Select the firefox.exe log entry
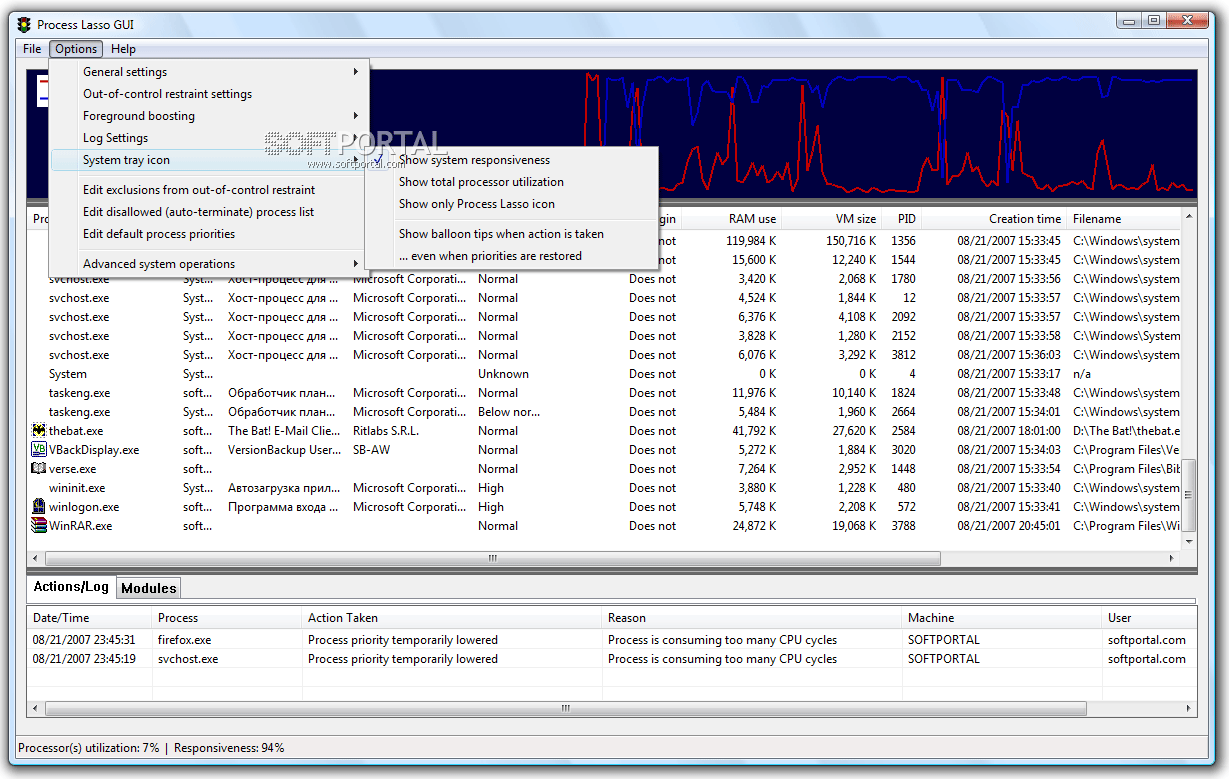The image size is (1229, 779). tap(184, 640)
